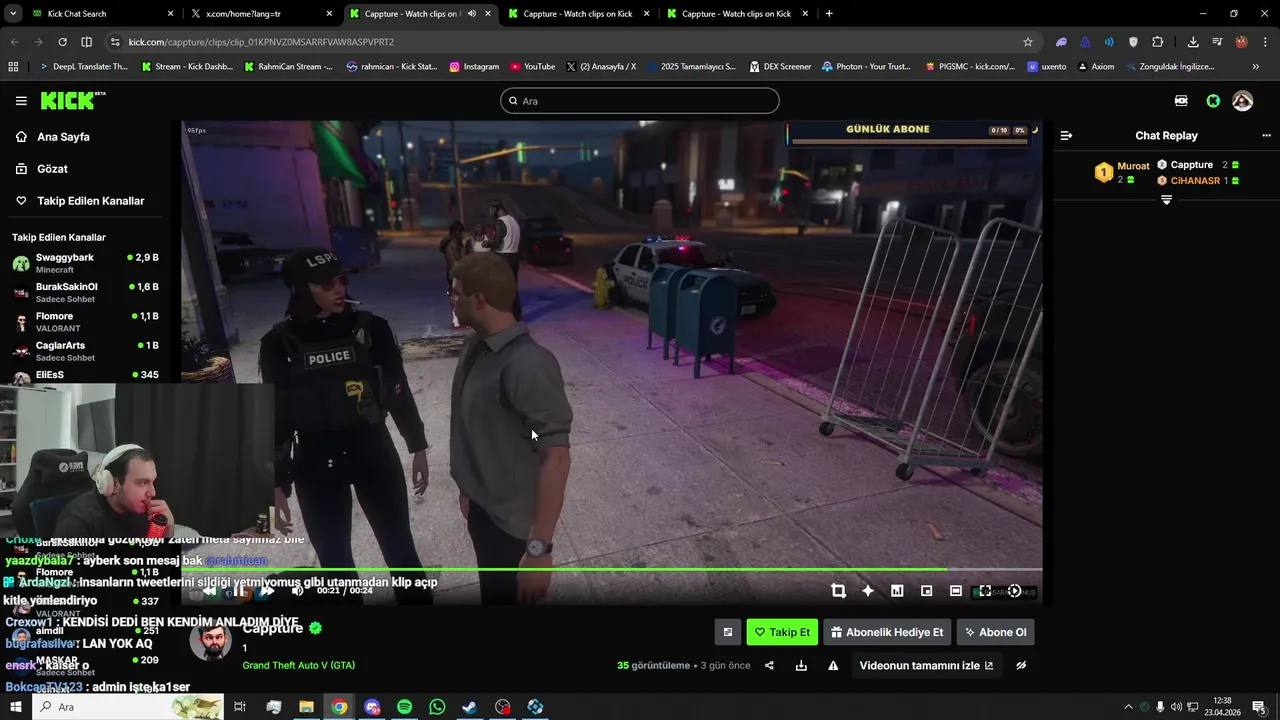Enable picture-in-picture mode in player
The image size is (1280, 720).
pos(926,591)
